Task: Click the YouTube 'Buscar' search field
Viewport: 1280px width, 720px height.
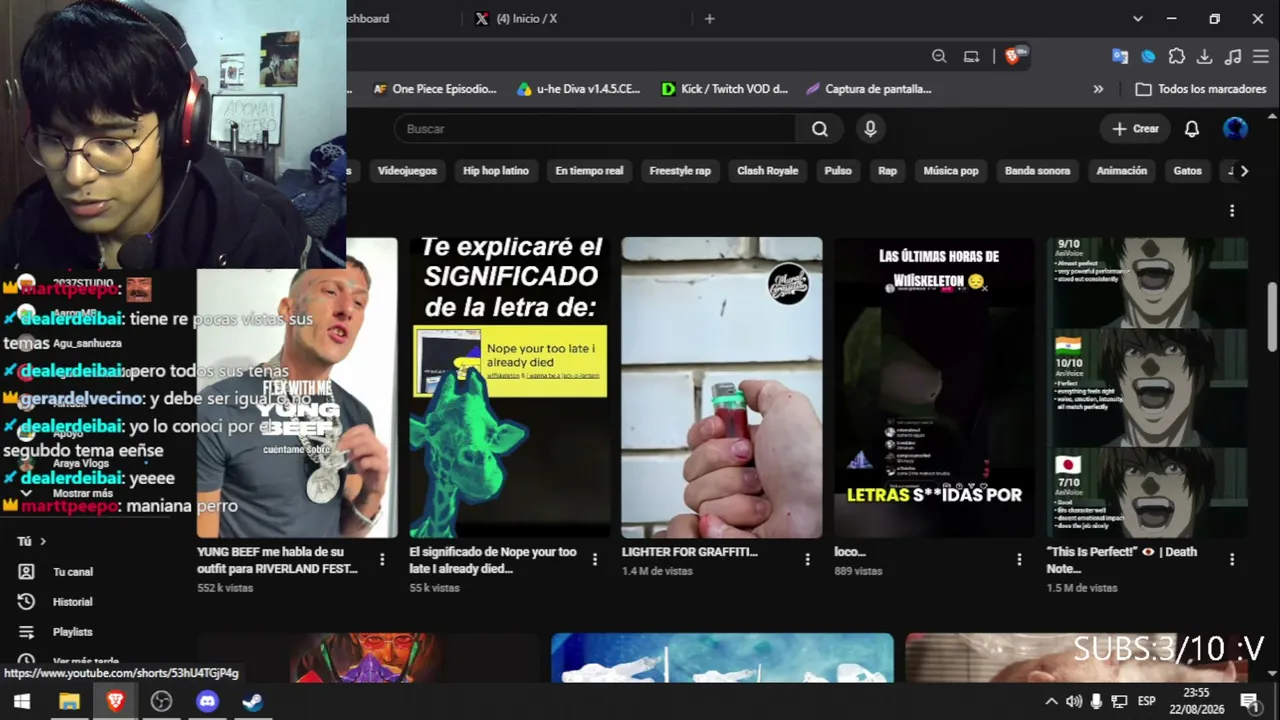Action: [x=595, y=129]
